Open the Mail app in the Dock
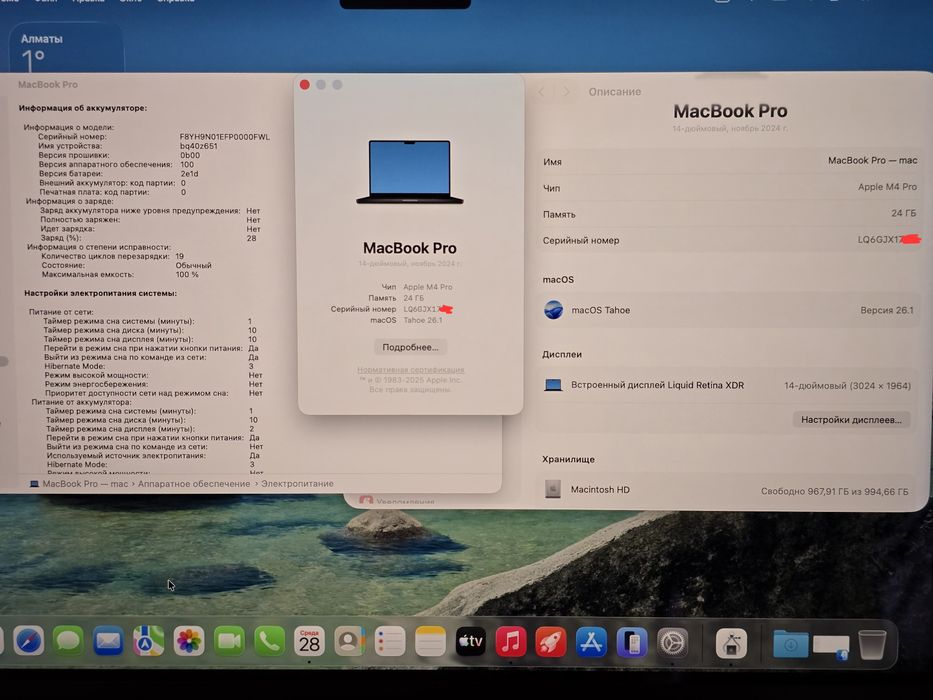Viewport: 933px width, 700px height. click(108, 642)
